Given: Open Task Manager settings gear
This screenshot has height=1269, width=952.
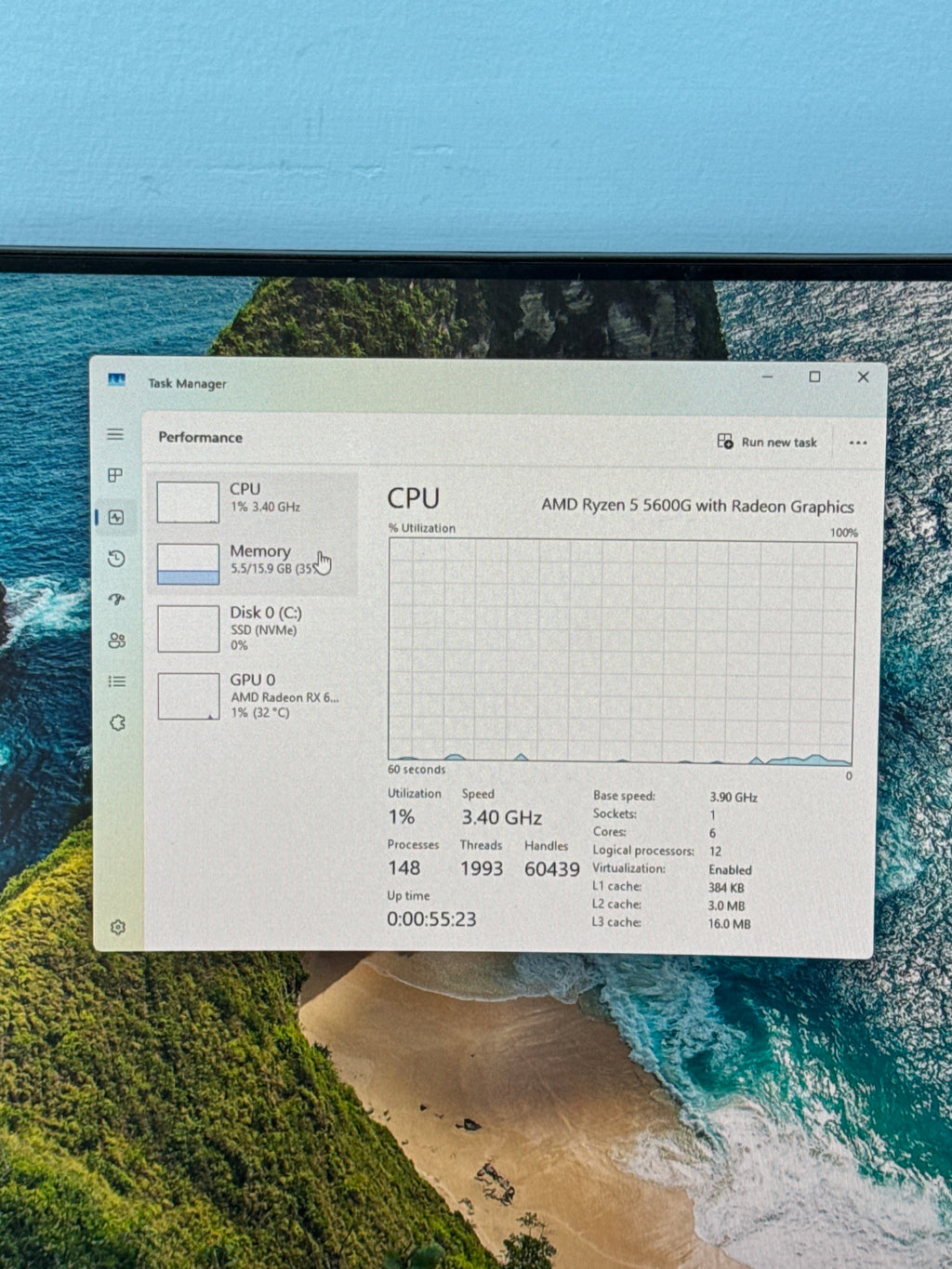Looking at the screenshot, I should pos(117,927).
